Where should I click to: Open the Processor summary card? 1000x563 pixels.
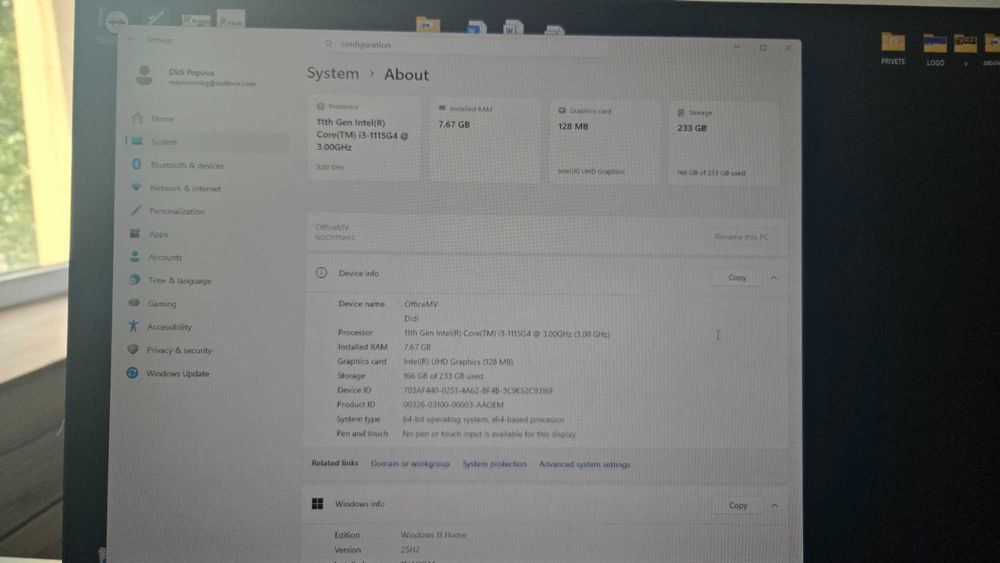click(x=364, y=138)
